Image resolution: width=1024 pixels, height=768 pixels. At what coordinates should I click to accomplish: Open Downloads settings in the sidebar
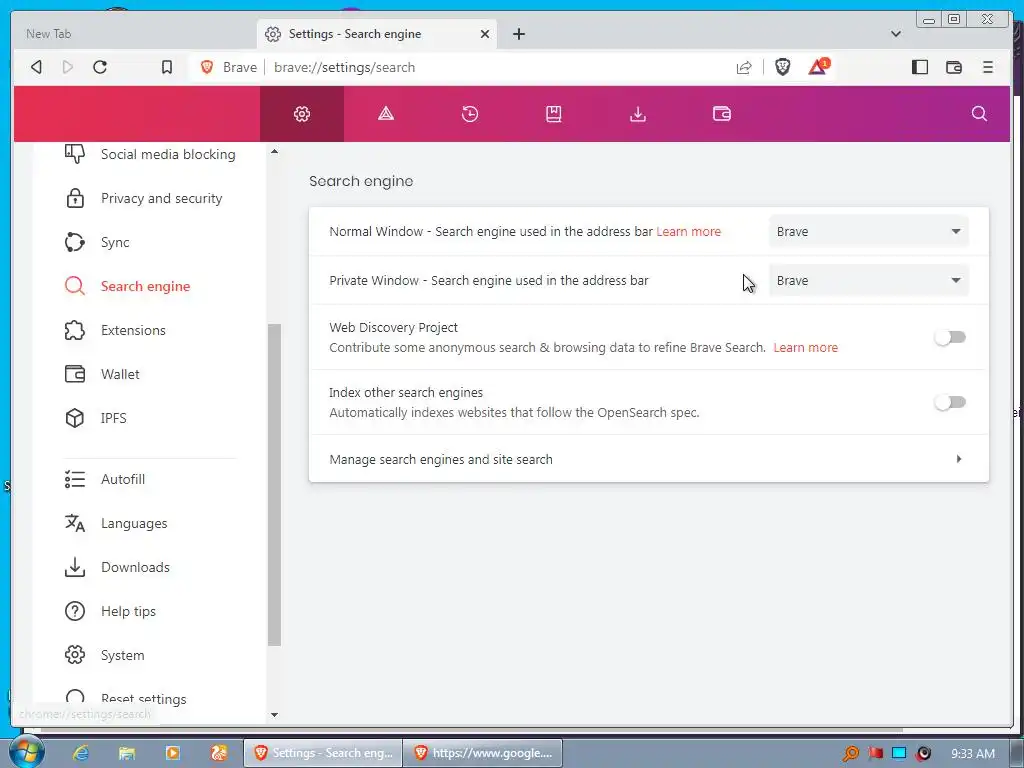point(117,567)
